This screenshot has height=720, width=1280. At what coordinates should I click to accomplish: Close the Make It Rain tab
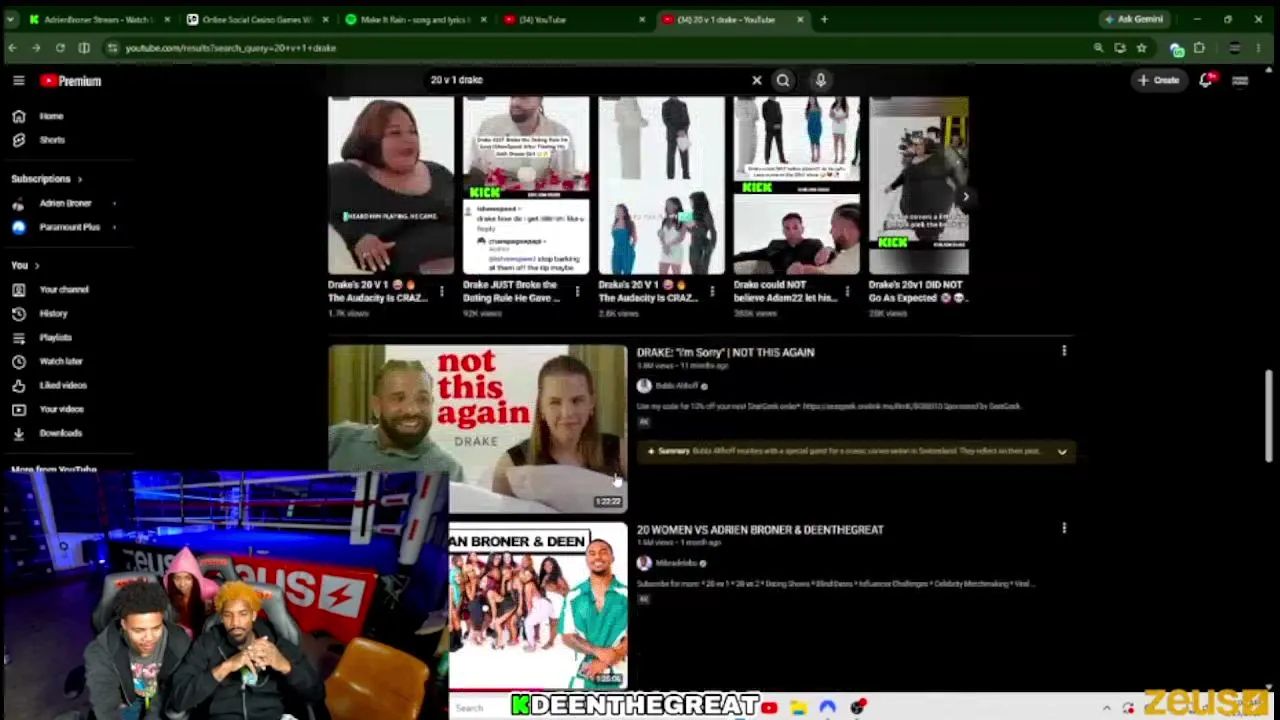484,19
